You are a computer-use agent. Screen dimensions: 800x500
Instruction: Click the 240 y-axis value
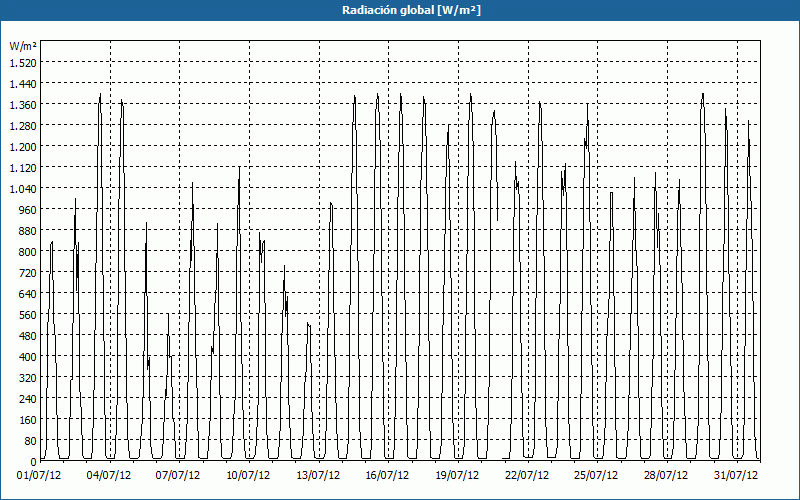click(28, 399)
